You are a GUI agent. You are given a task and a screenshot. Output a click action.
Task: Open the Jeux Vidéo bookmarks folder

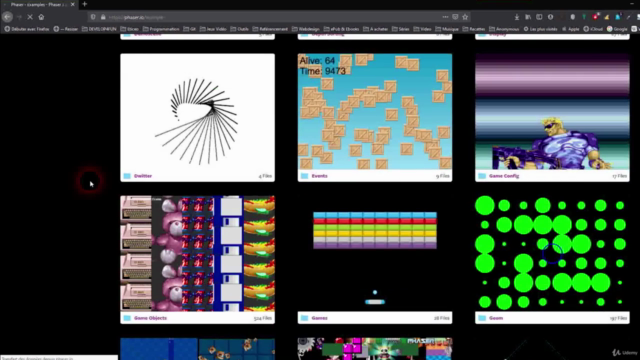(213, 29)
